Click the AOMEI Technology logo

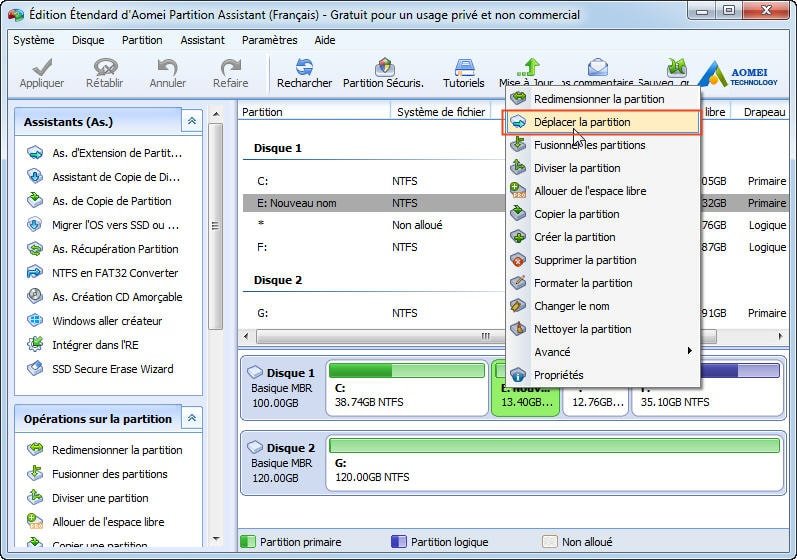738,75
